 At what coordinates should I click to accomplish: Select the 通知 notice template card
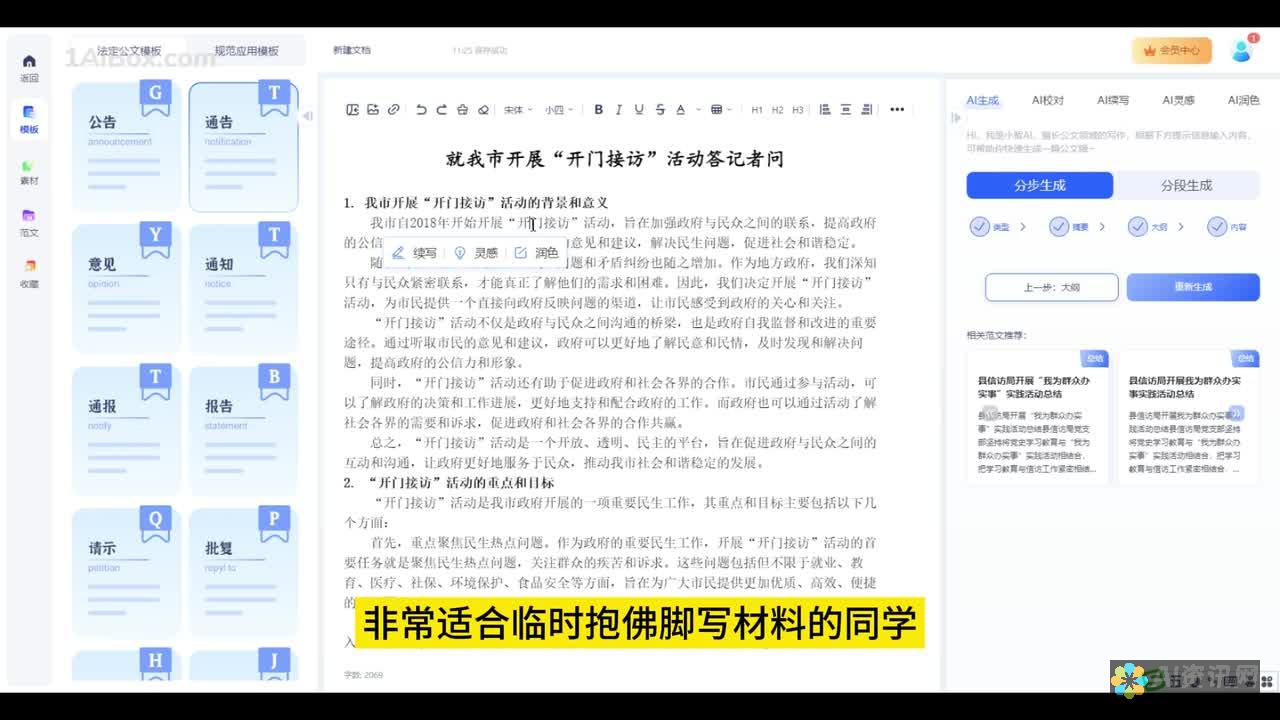[243, 289]
